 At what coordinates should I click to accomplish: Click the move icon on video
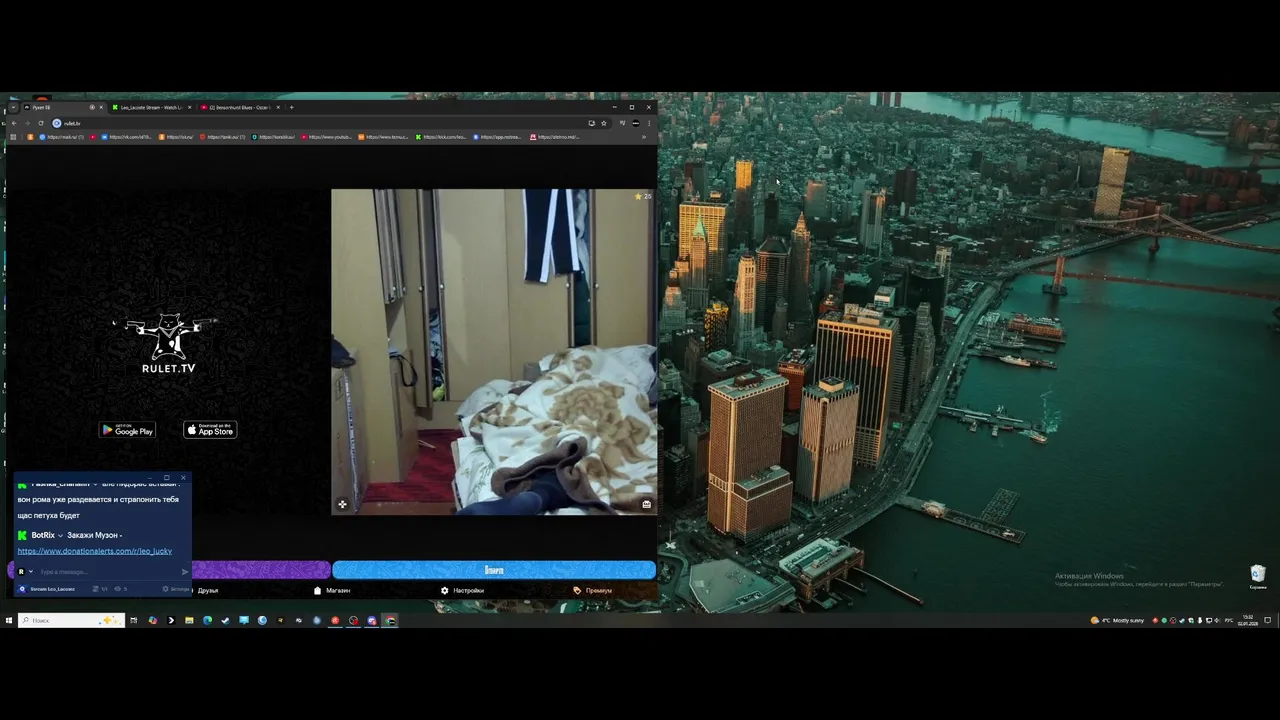click(342, 504)
